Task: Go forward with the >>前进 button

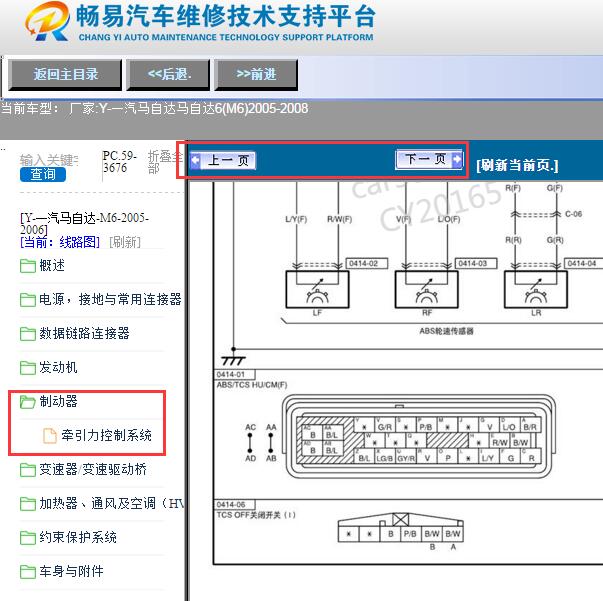Action: click(x=256, y=75)
